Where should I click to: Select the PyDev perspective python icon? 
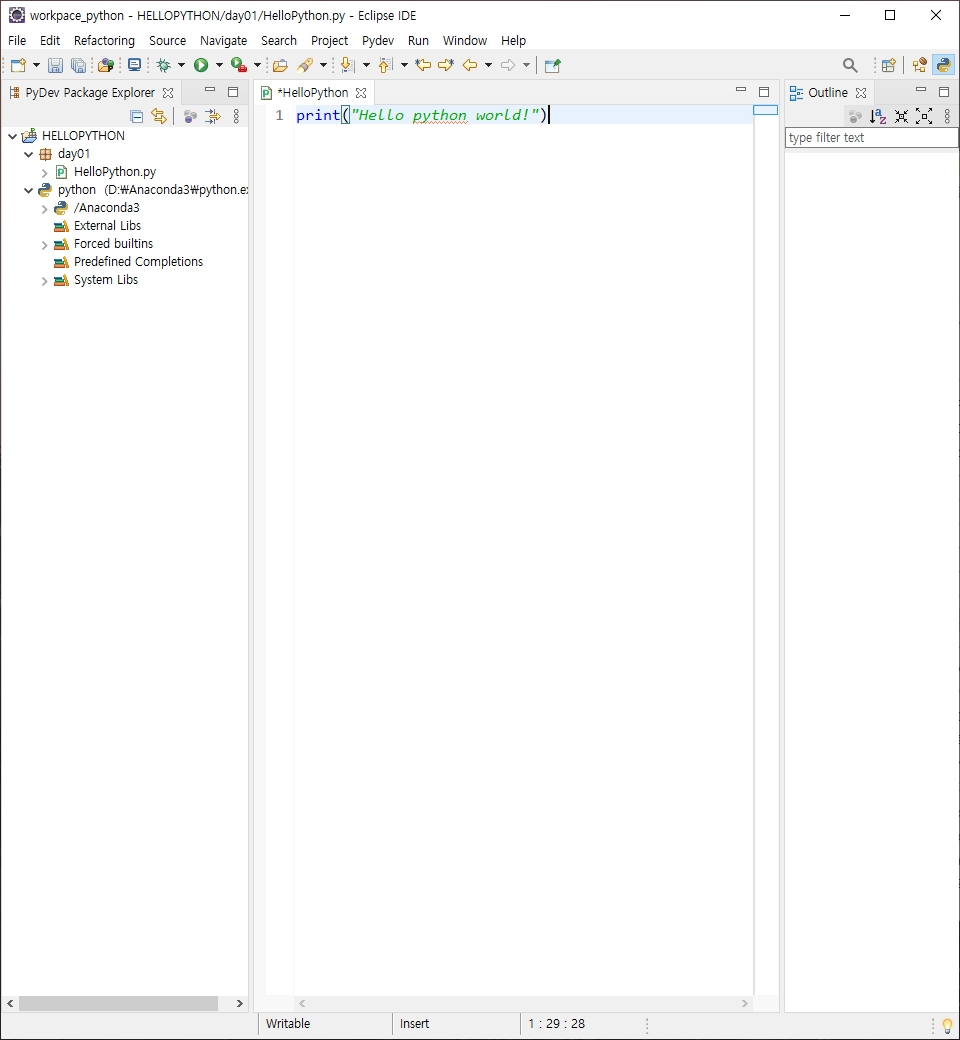943,65
